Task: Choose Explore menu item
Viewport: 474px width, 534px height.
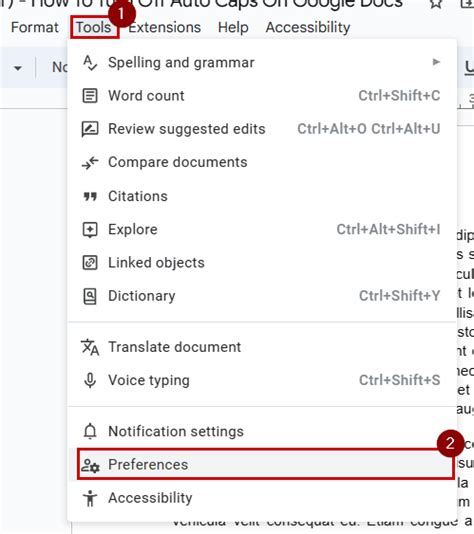Action: pyautogui.click(x=262, y=230)
